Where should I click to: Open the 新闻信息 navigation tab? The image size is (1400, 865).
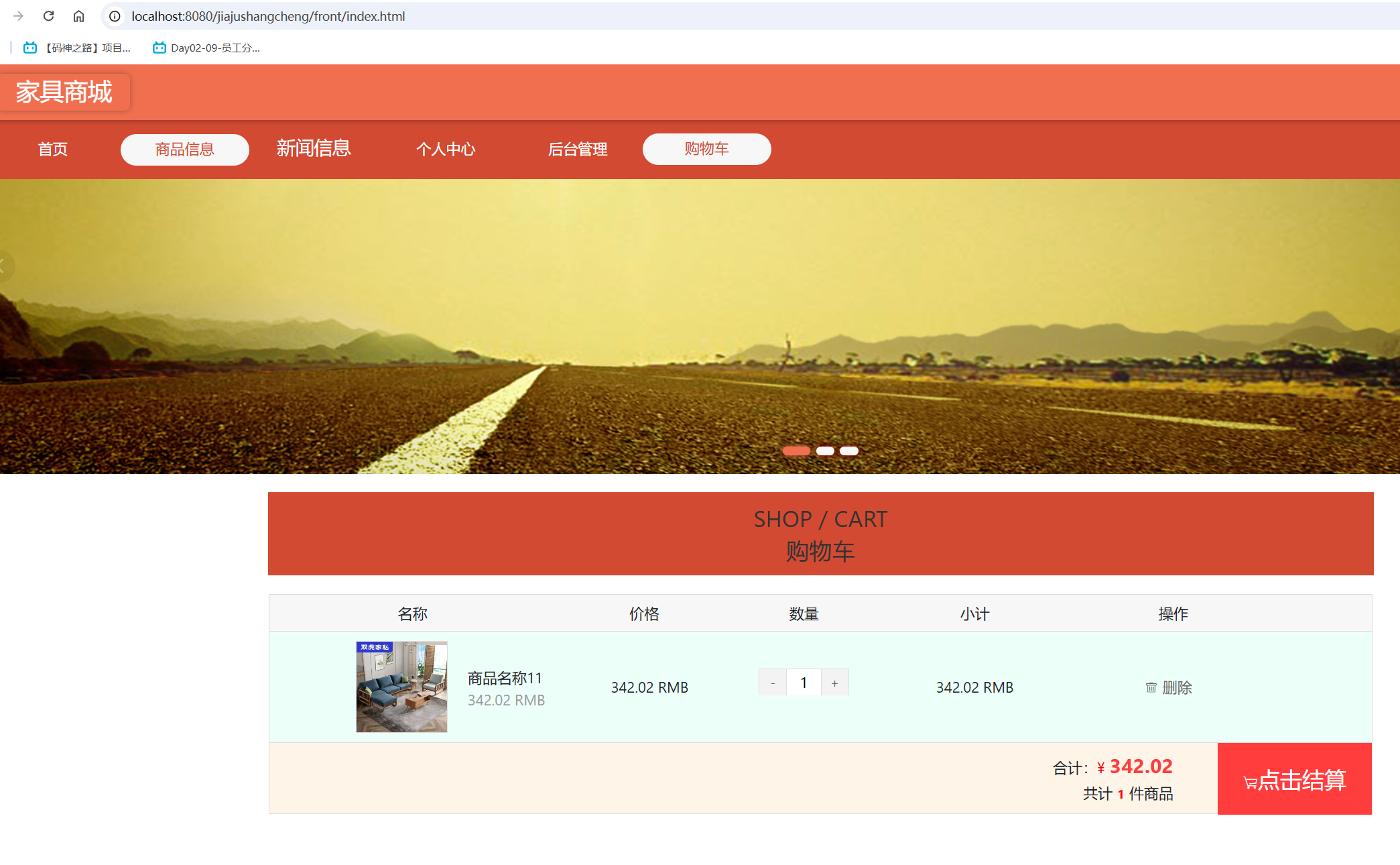(x=314, y=148)
